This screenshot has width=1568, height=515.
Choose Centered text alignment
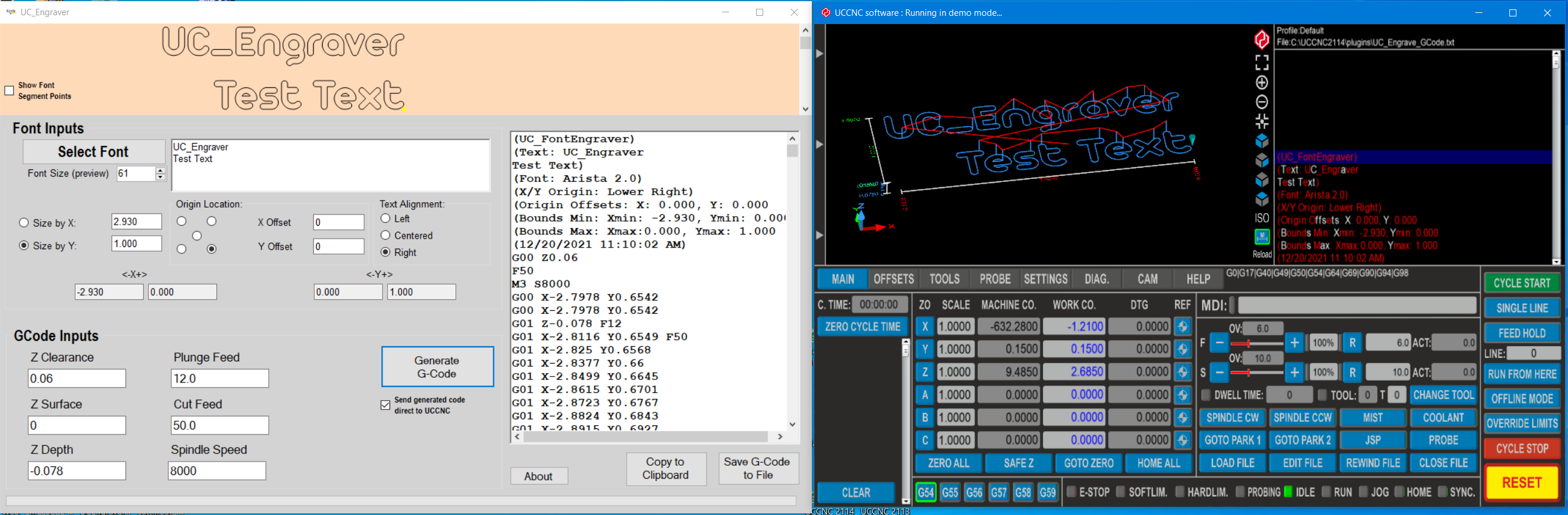pyautogui.click(x=385, y=235)
